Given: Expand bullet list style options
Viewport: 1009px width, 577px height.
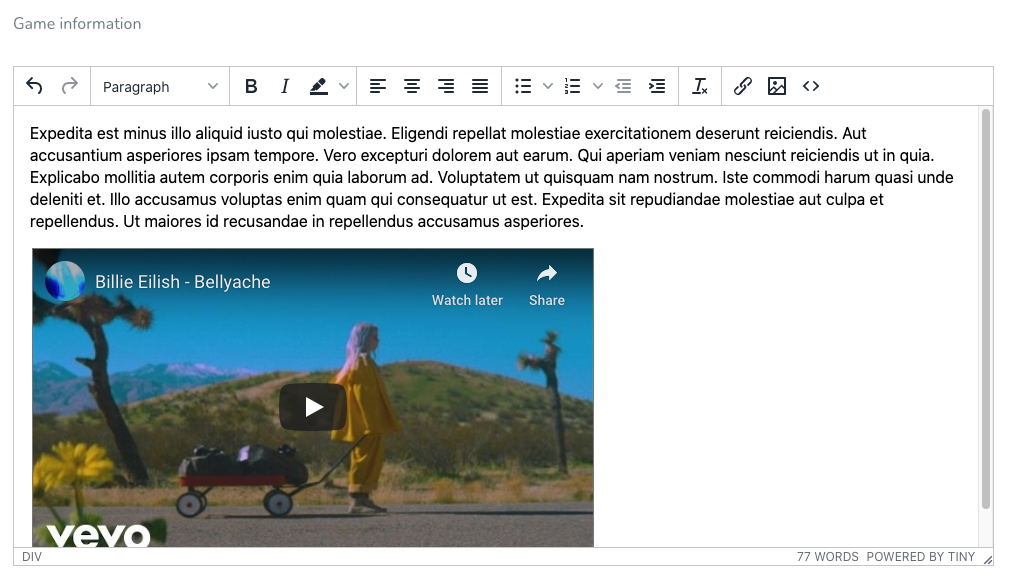Looking at the screenshot, I should [548, 87].
